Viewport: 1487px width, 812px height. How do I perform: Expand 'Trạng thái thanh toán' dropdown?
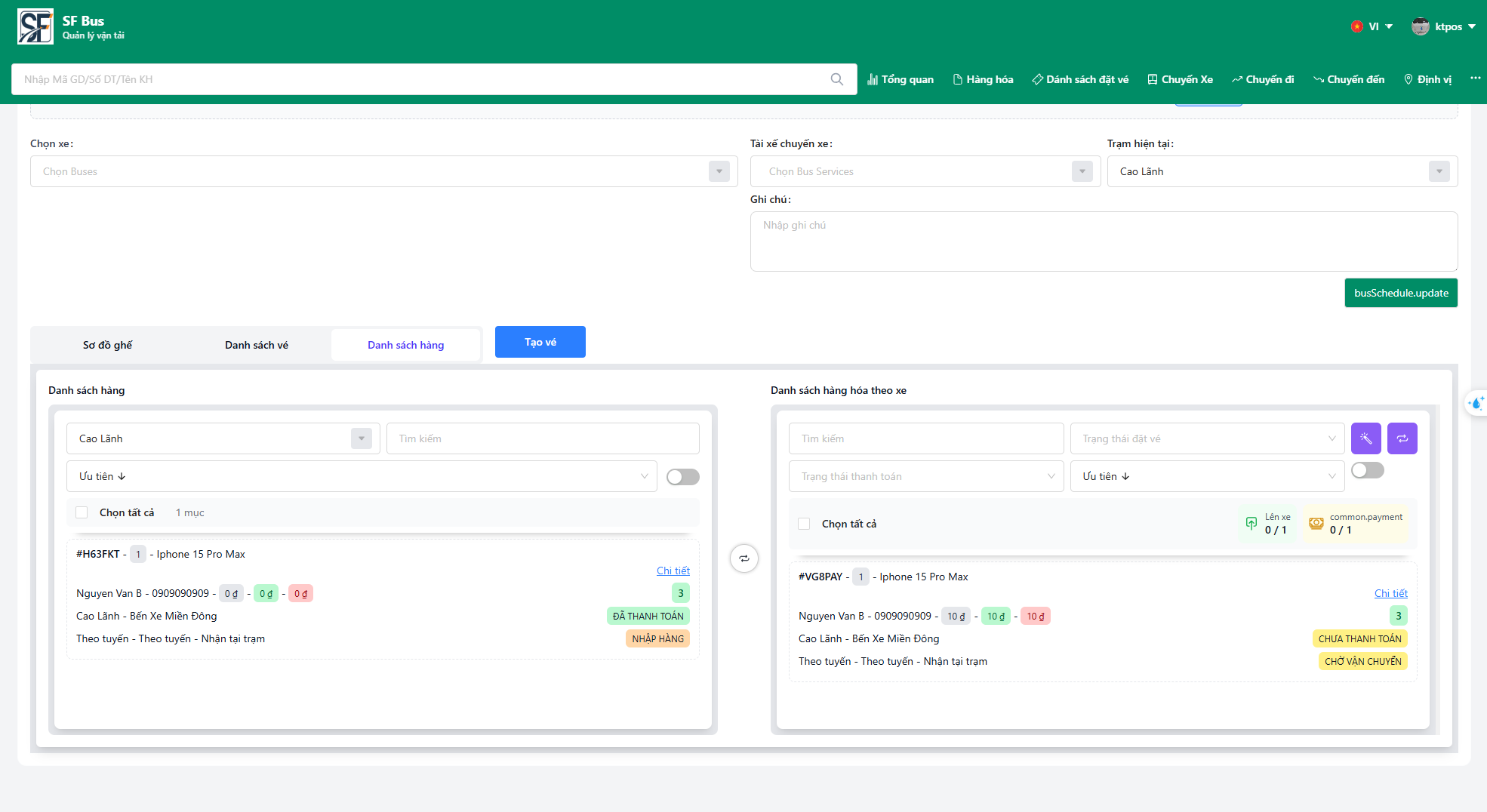[925, 476]
